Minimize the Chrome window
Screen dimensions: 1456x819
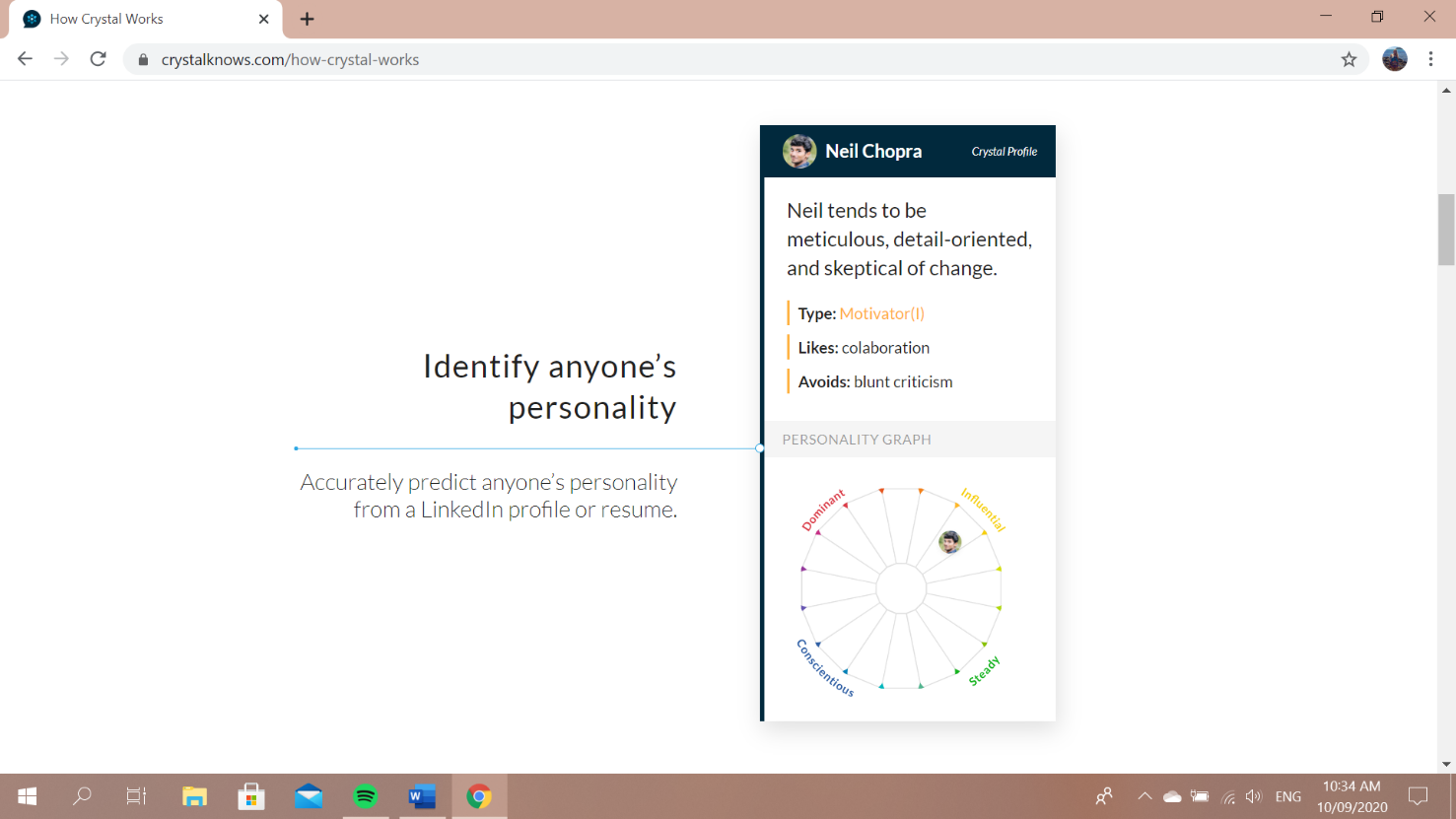click(1325, 17)
